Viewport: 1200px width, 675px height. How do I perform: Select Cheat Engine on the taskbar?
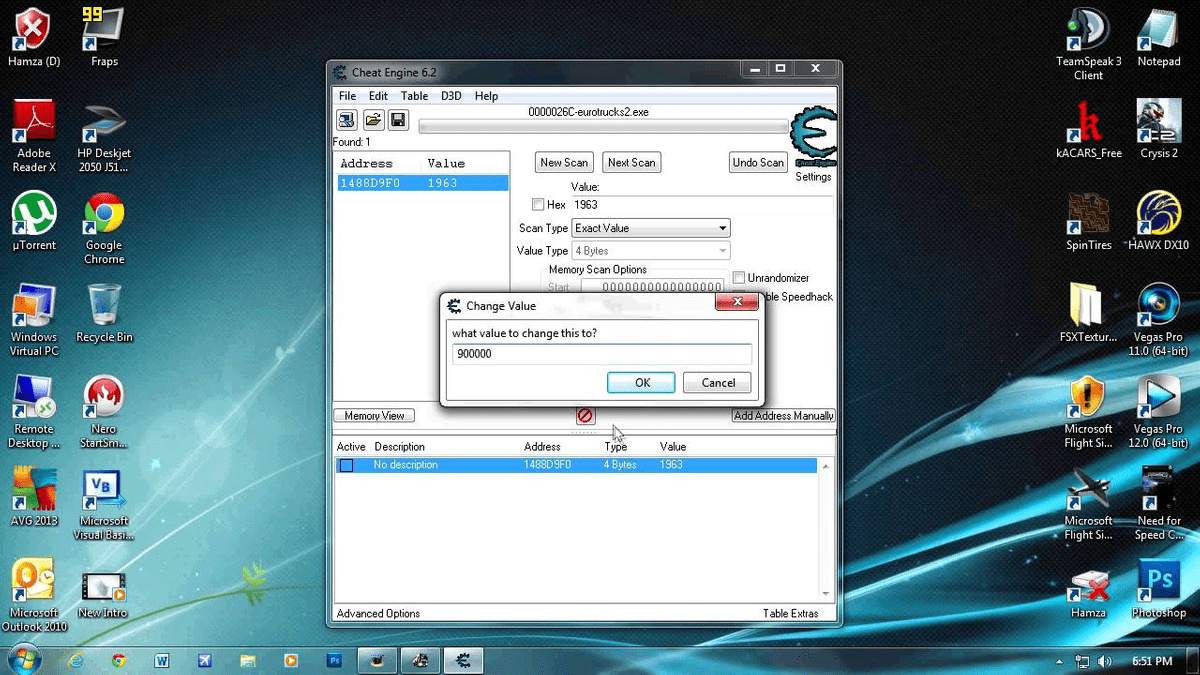(x=462, y=660)
